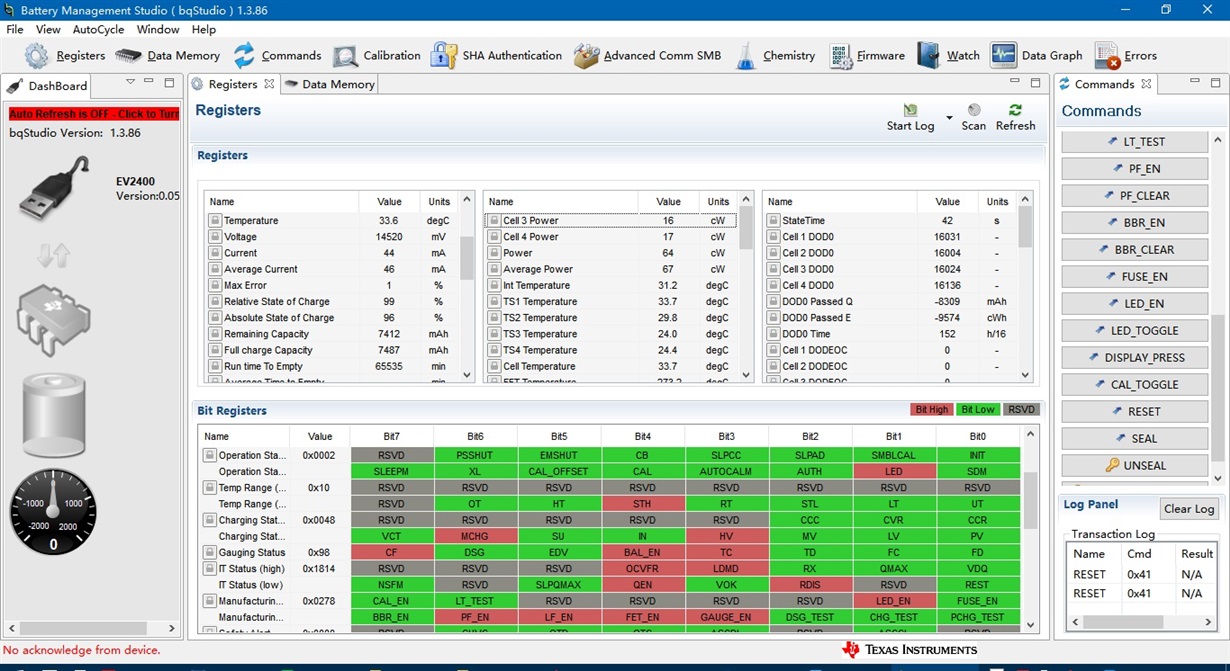The image size is (1230, 671).
Task: Toggle the Current register log icon
Action: (x=214, y=253)
